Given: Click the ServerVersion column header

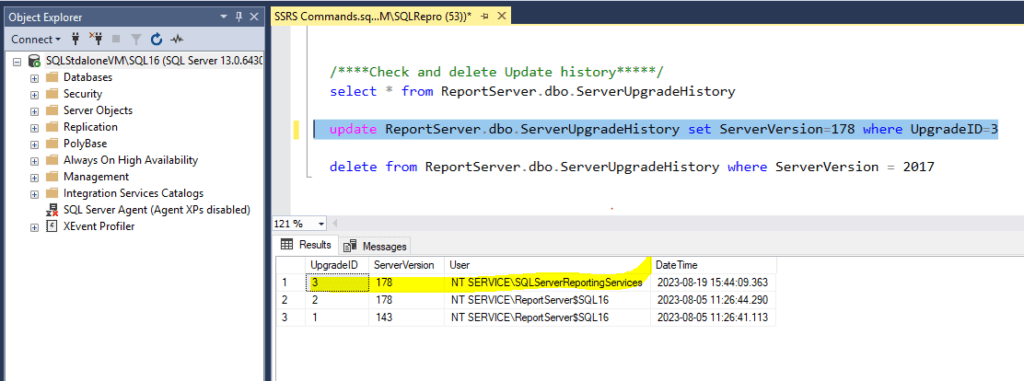Looking at the screenshot, I should click(x=407, y=265).
